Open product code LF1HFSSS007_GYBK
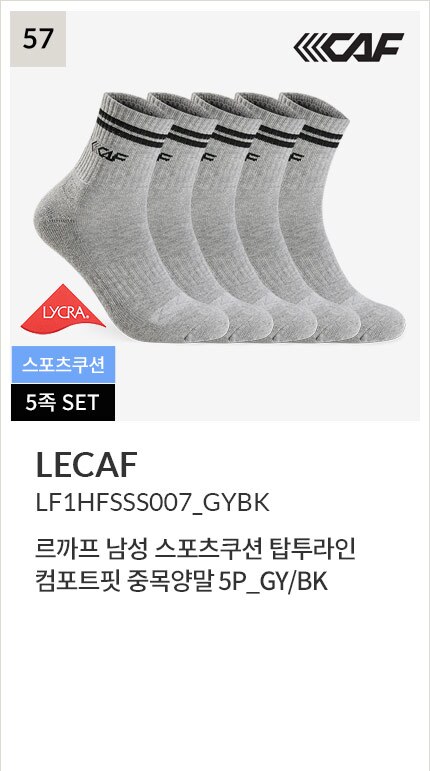The image size is (430, 771). 152,504
